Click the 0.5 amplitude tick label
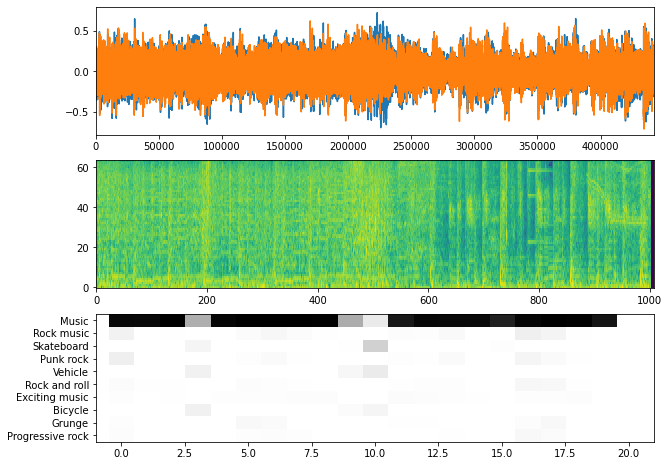 point(81,32)
